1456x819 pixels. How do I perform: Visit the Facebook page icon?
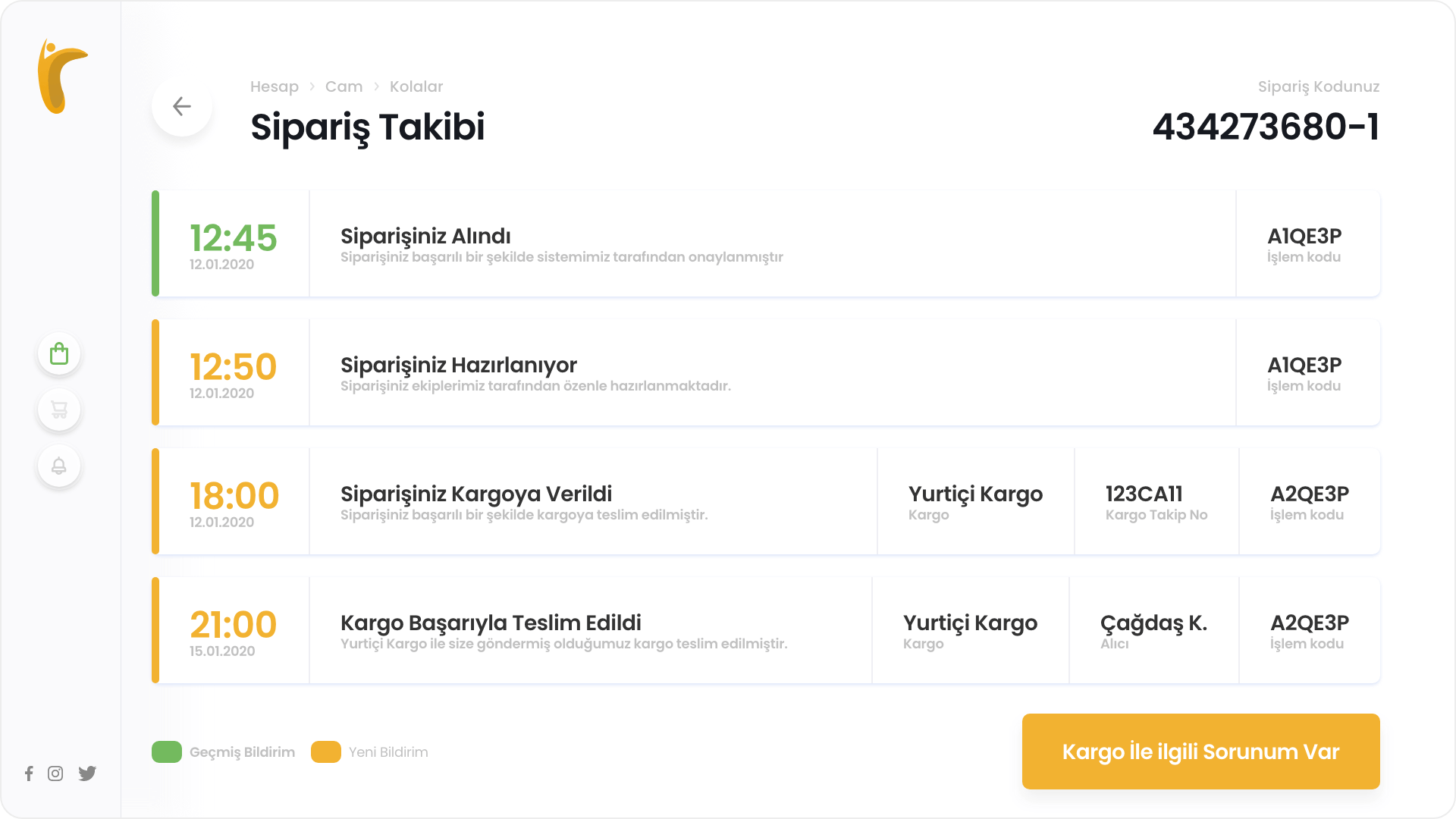(x=29, y=773)
